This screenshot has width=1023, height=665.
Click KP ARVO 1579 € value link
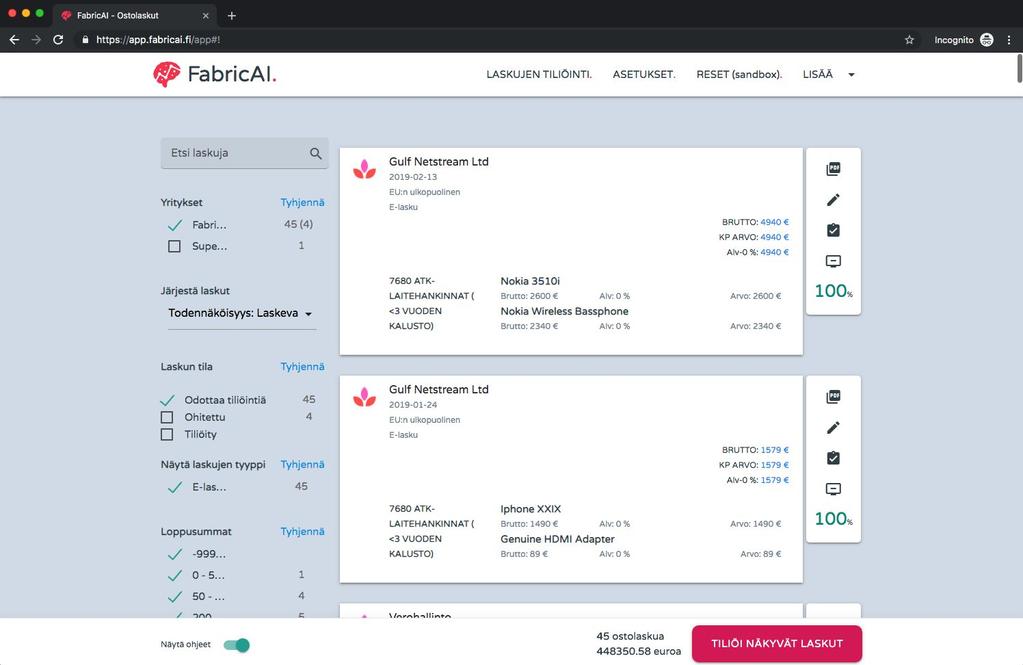coord(774,465)
